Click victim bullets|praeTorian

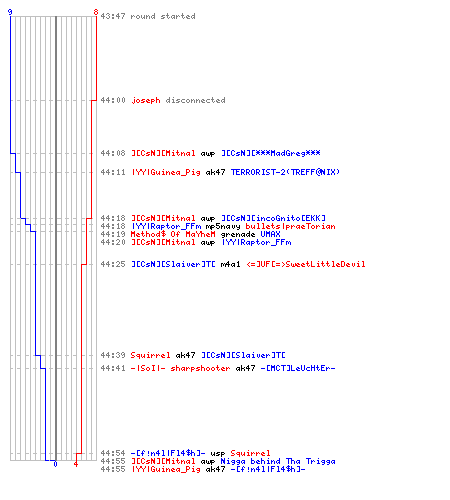tap(290, 226)
